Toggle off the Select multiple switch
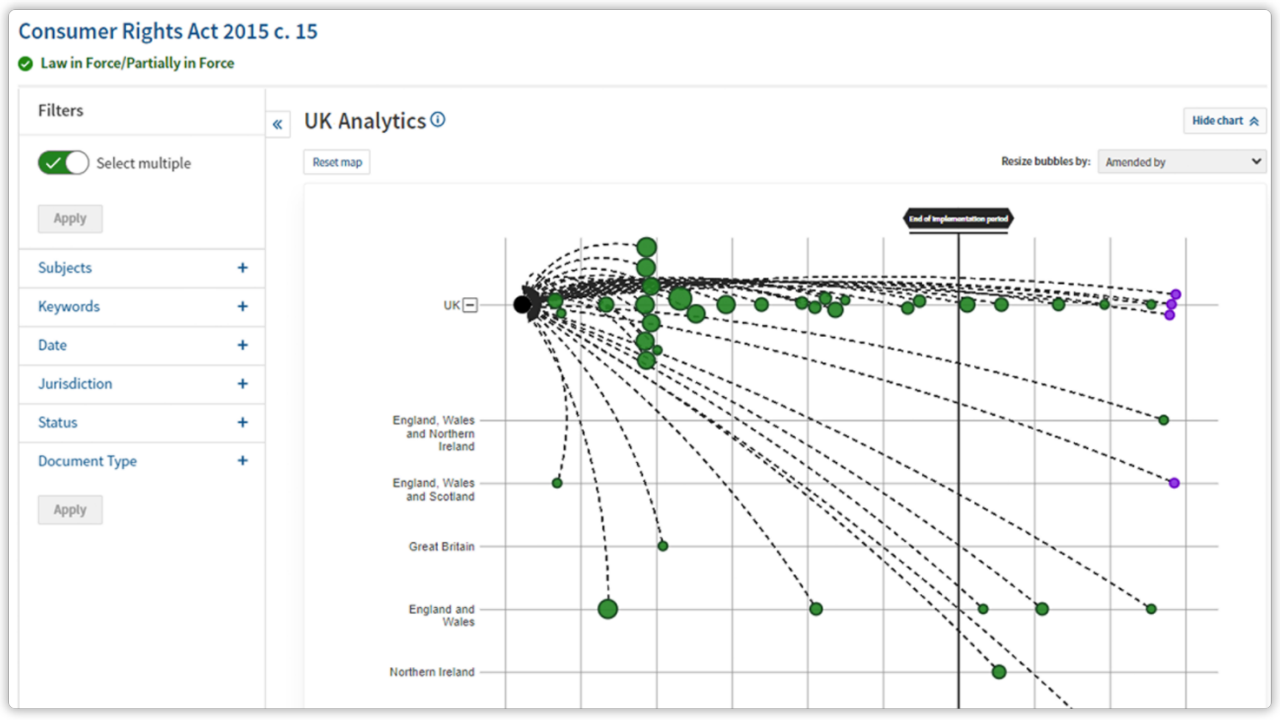The height and width of the screenshot is (720, 1280). pos(63,162)
